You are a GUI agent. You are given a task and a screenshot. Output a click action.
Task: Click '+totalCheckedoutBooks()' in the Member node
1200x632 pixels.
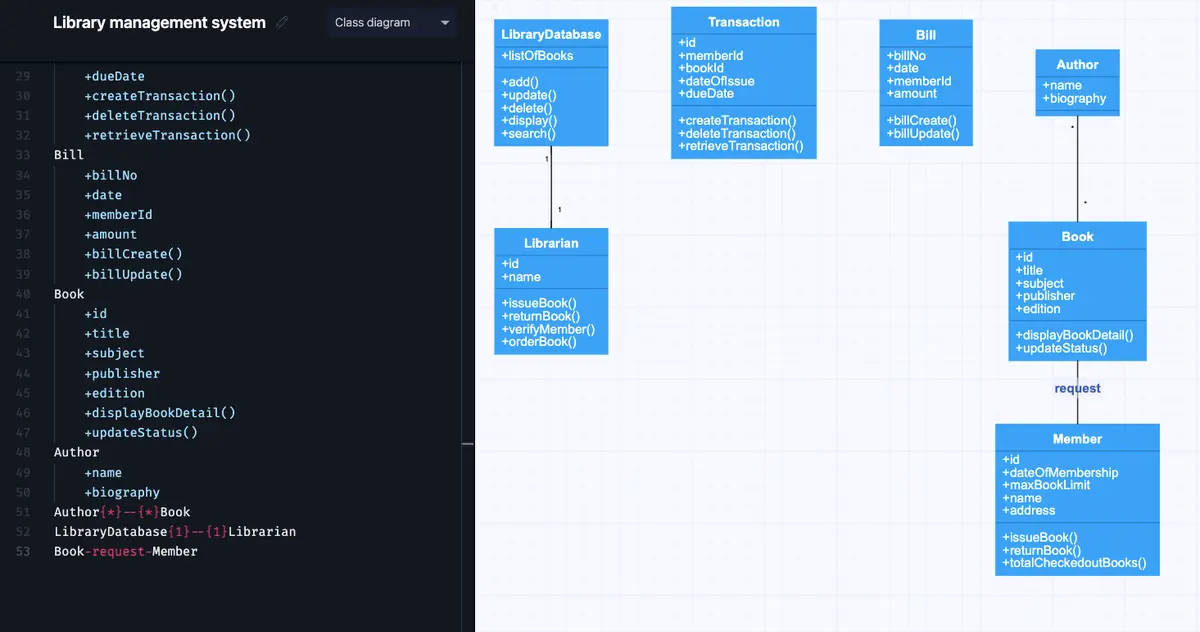click(x=1074, y=563)
